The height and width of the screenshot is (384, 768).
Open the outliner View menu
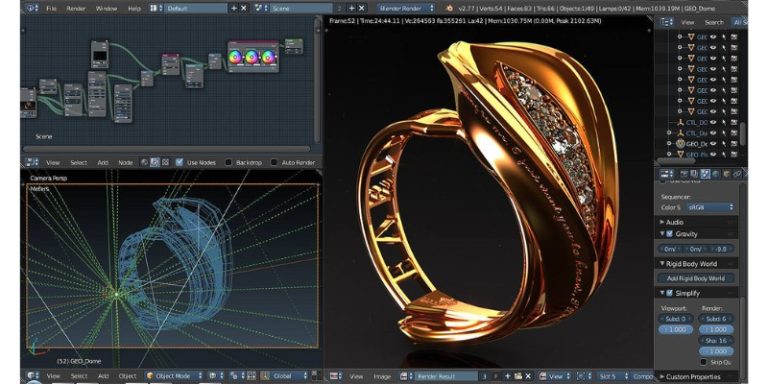[x=688, y=22]
